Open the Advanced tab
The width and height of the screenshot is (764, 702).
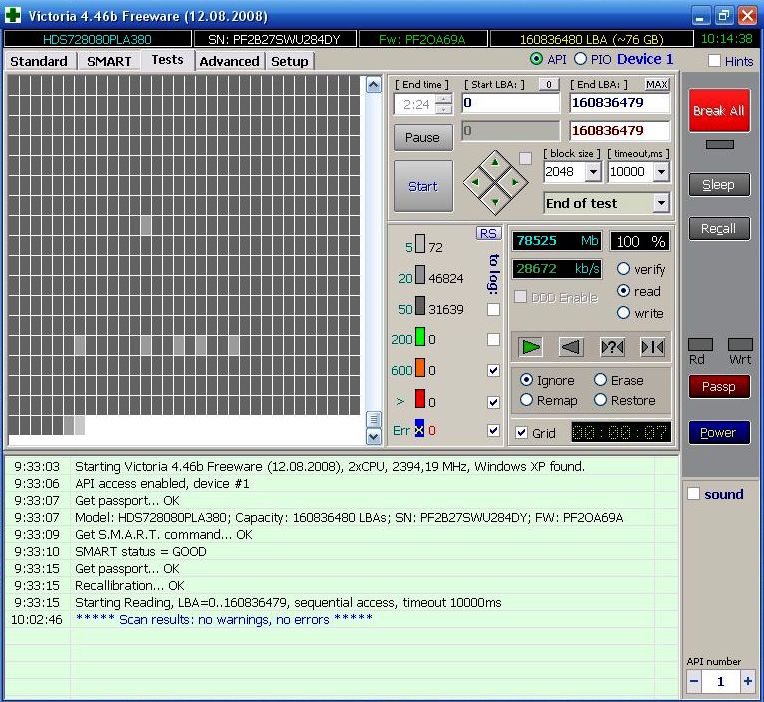tap(229, 61)
